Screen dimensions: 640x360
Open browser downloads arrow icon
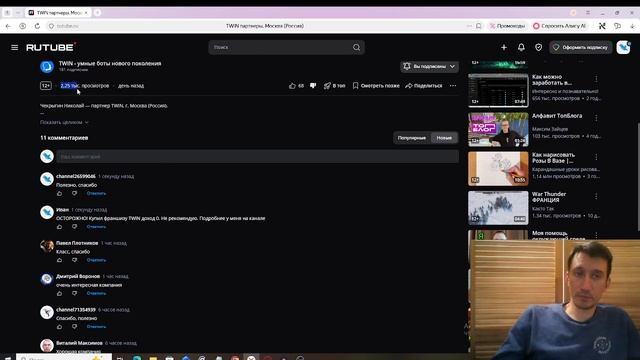(632, 26)
